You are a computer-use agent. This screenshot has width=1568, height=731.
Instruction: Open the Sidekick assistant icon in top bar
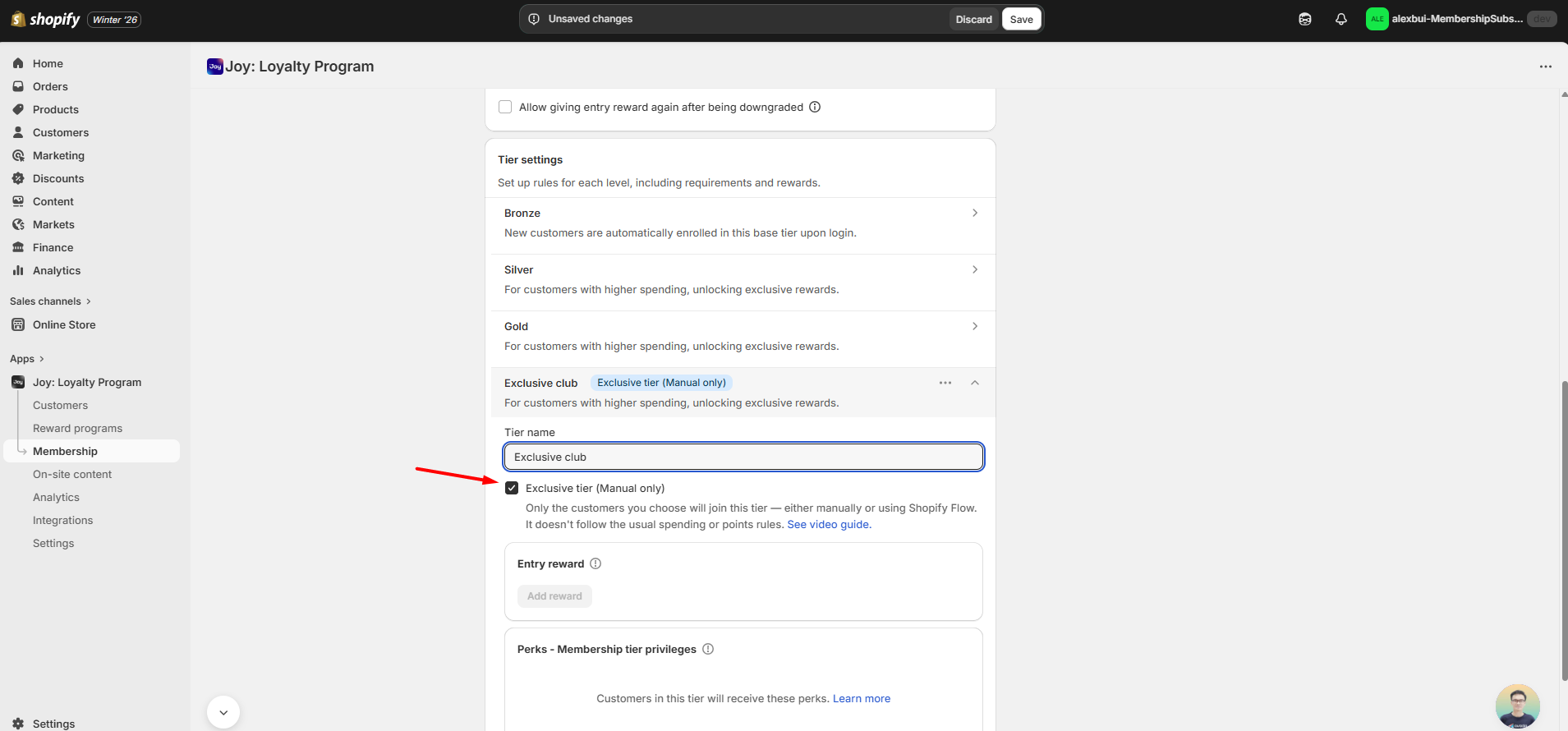pyautogui.click(x=1304, y=19)
